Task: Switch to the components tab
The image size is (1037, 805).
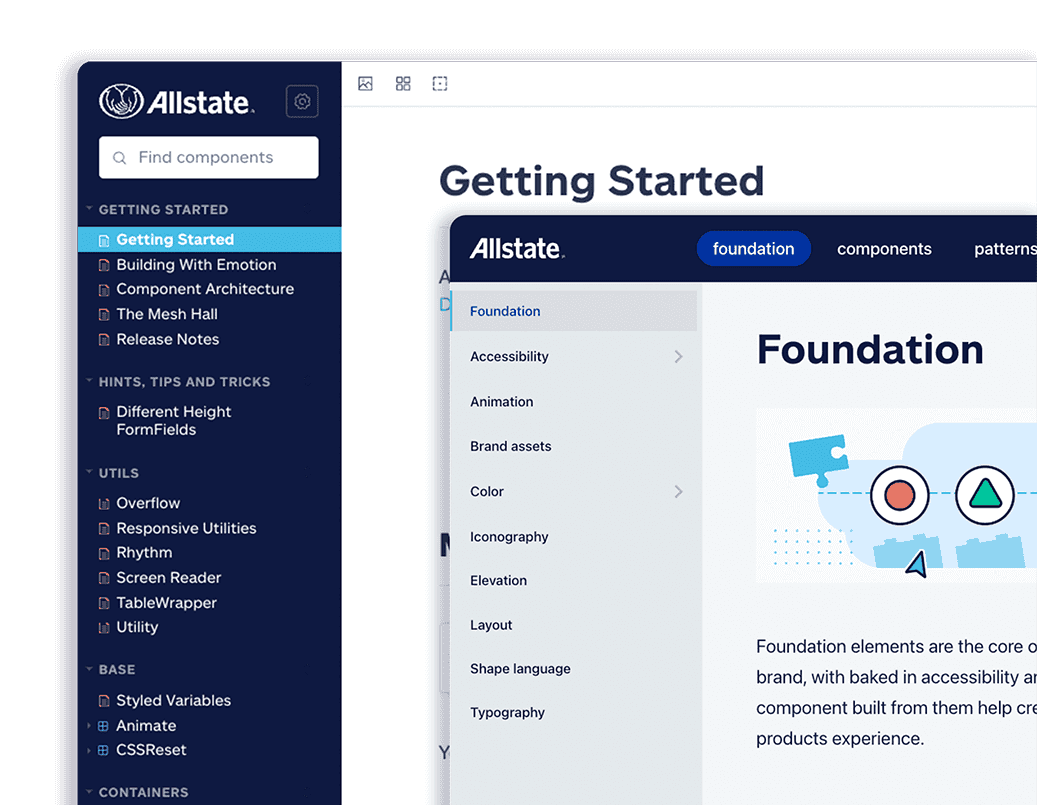Action: (x=884, y=249)
